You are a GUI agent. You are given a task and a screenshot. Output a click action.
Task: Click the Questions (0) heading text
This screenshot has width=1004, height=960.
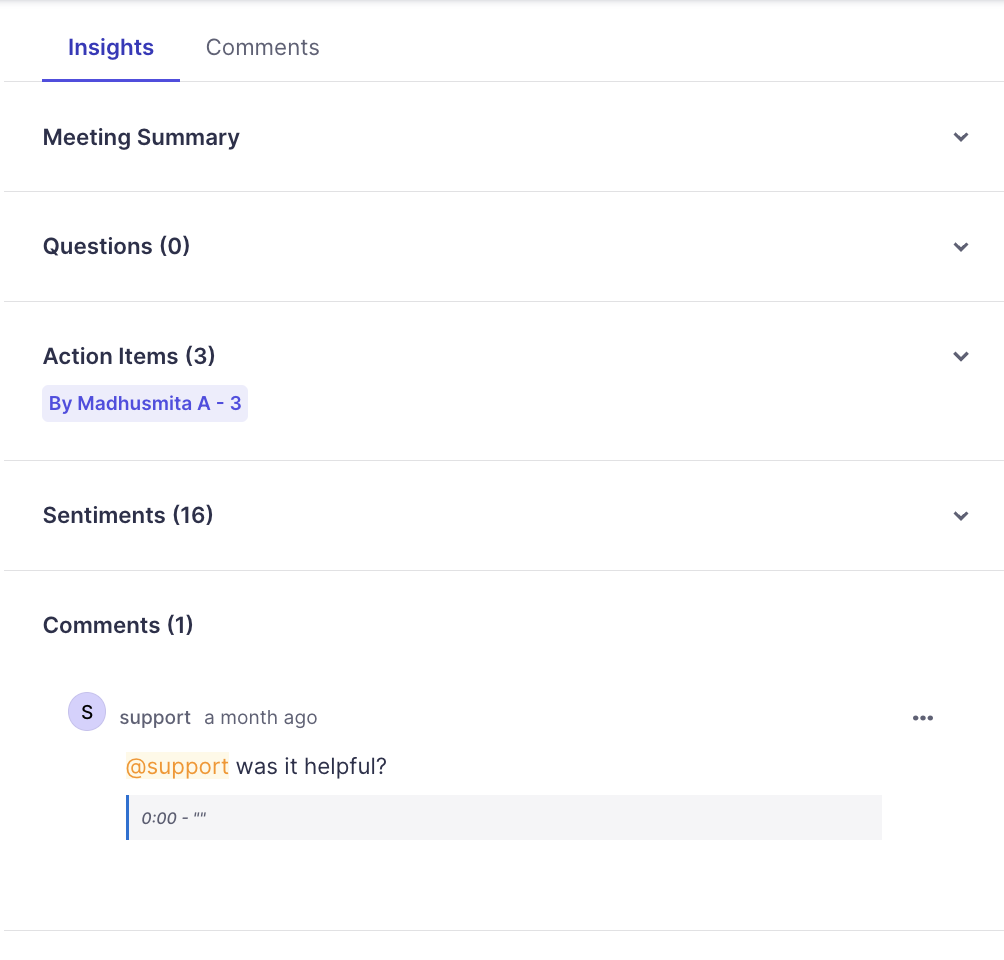(x=116, y=247)
